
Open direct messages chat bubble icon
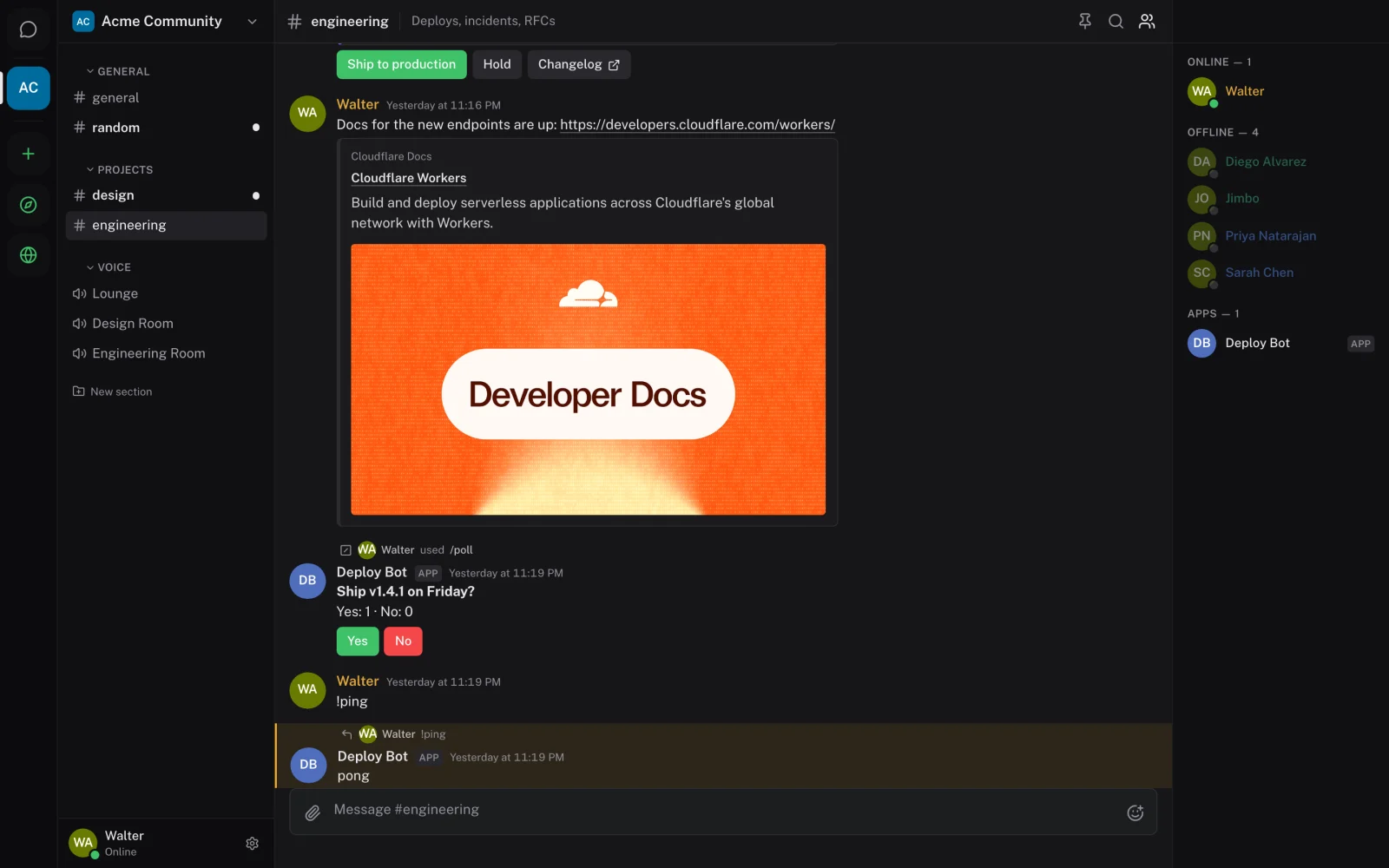click(x=28, y=30)
